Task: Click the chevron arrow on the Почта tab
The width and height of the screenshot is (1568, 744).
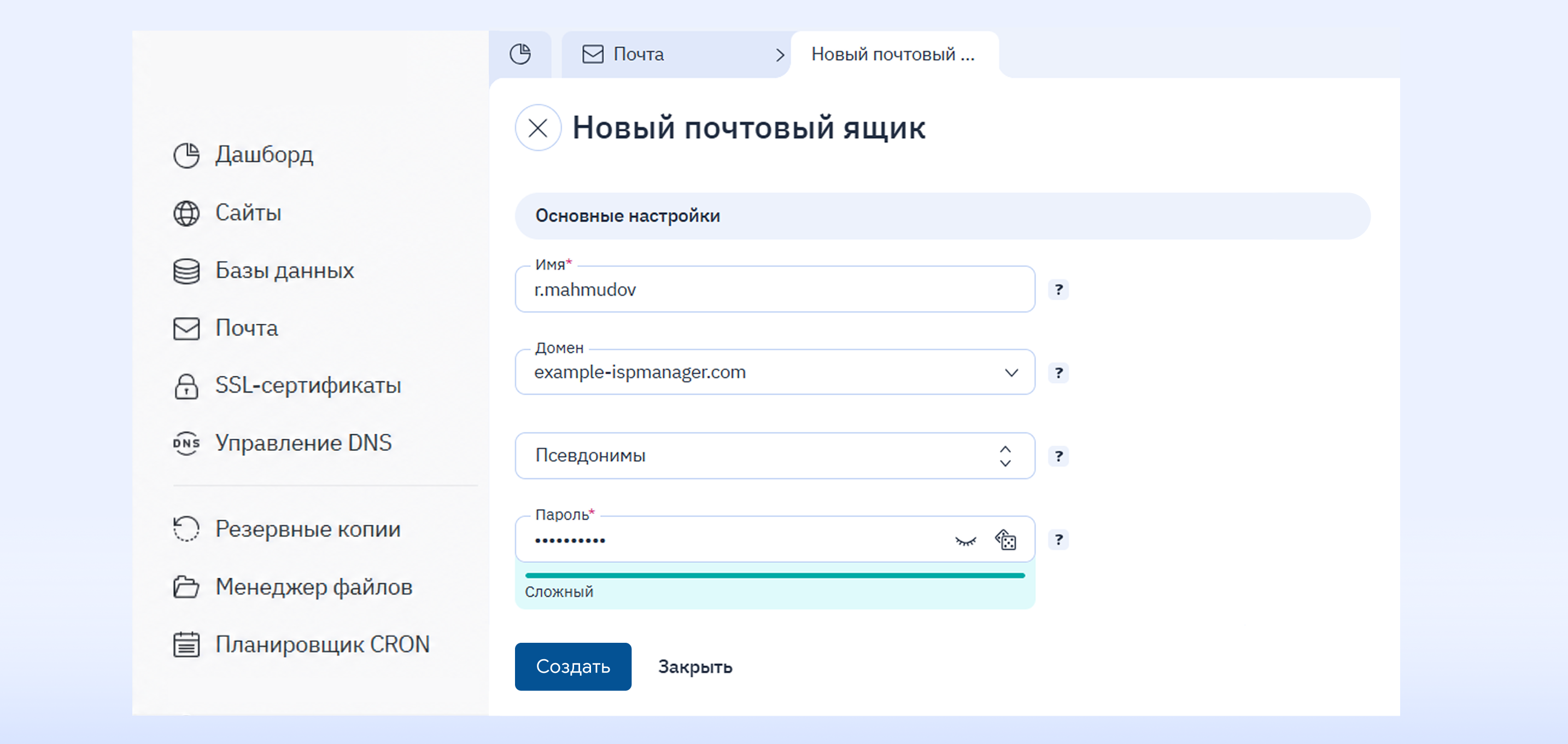Action: (780, 55)
